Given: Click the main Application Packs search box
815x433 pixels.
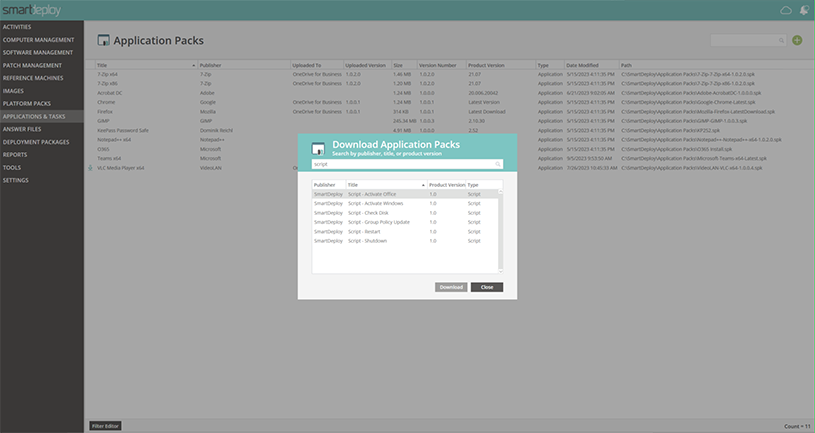Looking at the screenshot, I should point(748,41).
